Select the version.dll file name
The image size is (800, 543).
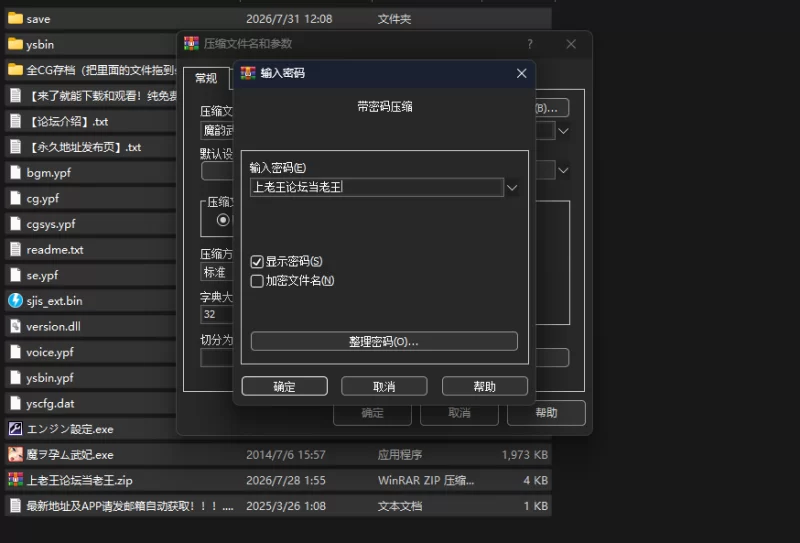pyautogui.click(x=54, y=327)
